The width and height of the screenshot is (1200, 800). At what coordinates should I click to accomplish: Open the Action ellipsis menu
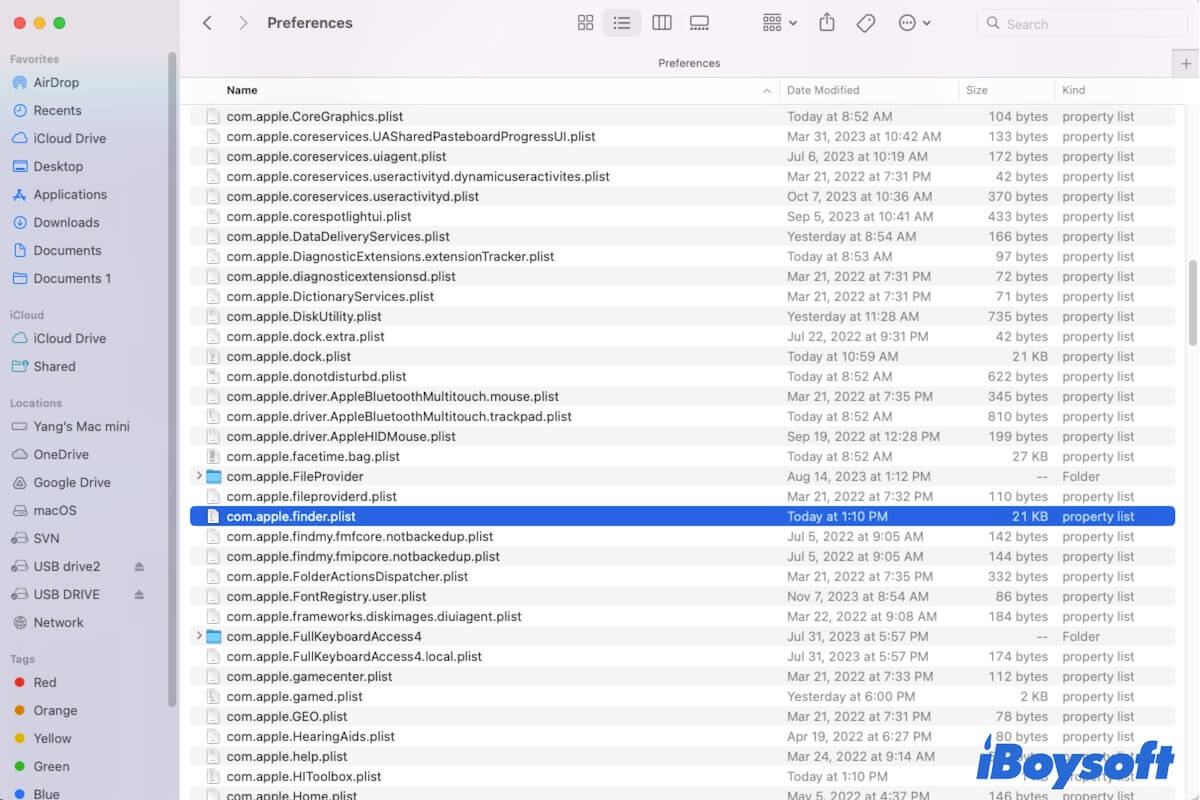[914, 23]
